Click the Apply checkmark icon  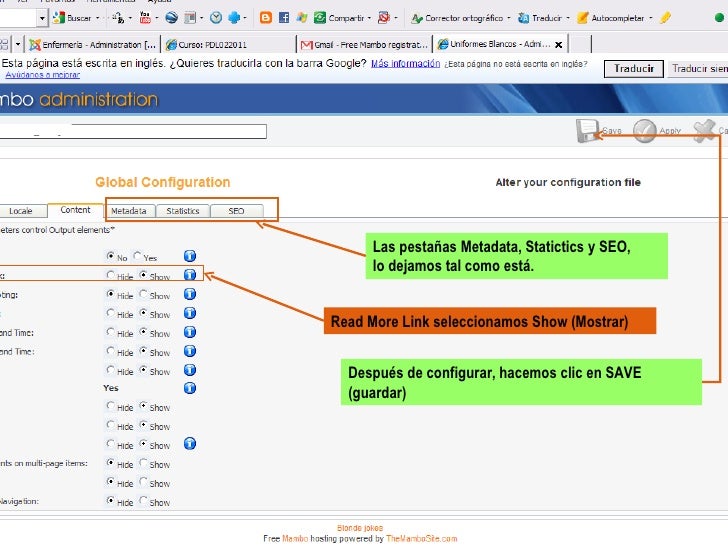pyautogui.click(x=645, y=131)
